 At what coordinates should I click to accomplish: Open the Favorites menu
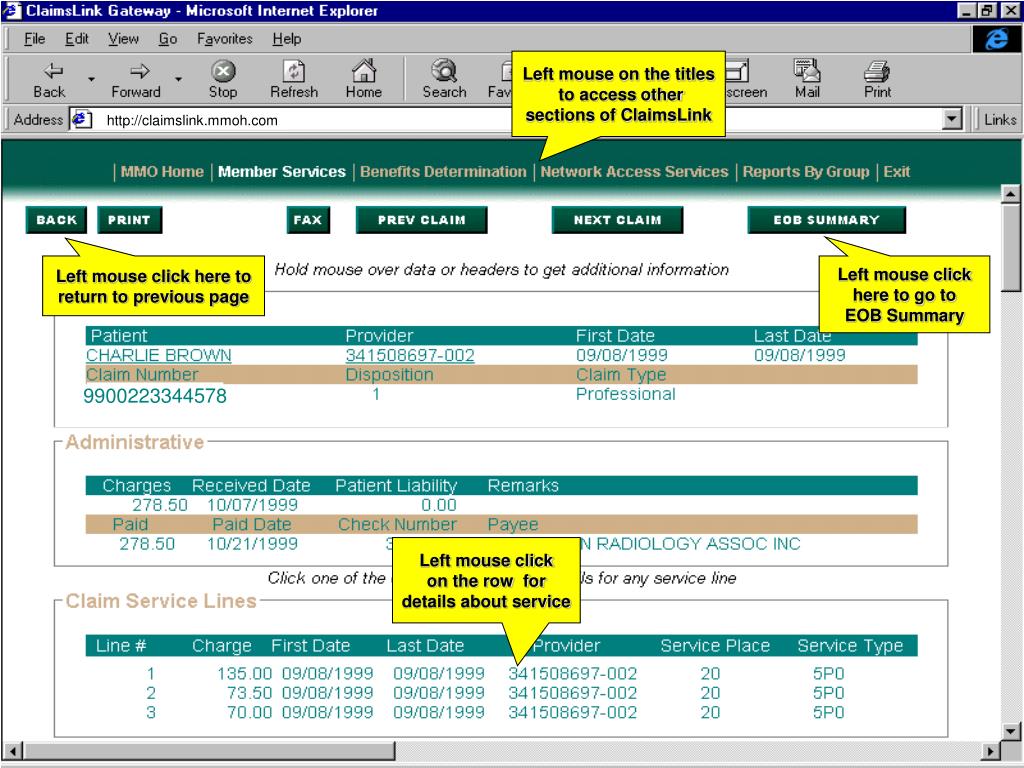[225, 39]
